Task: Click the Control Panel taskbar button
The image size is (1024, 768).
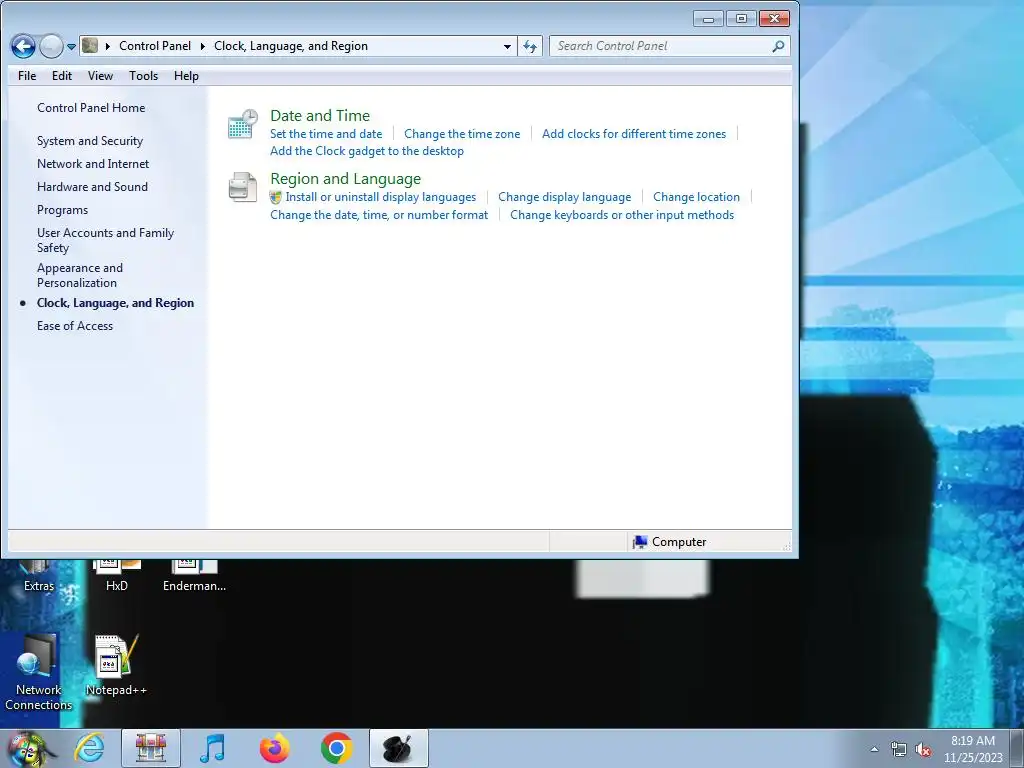Action: coord(151,748)
